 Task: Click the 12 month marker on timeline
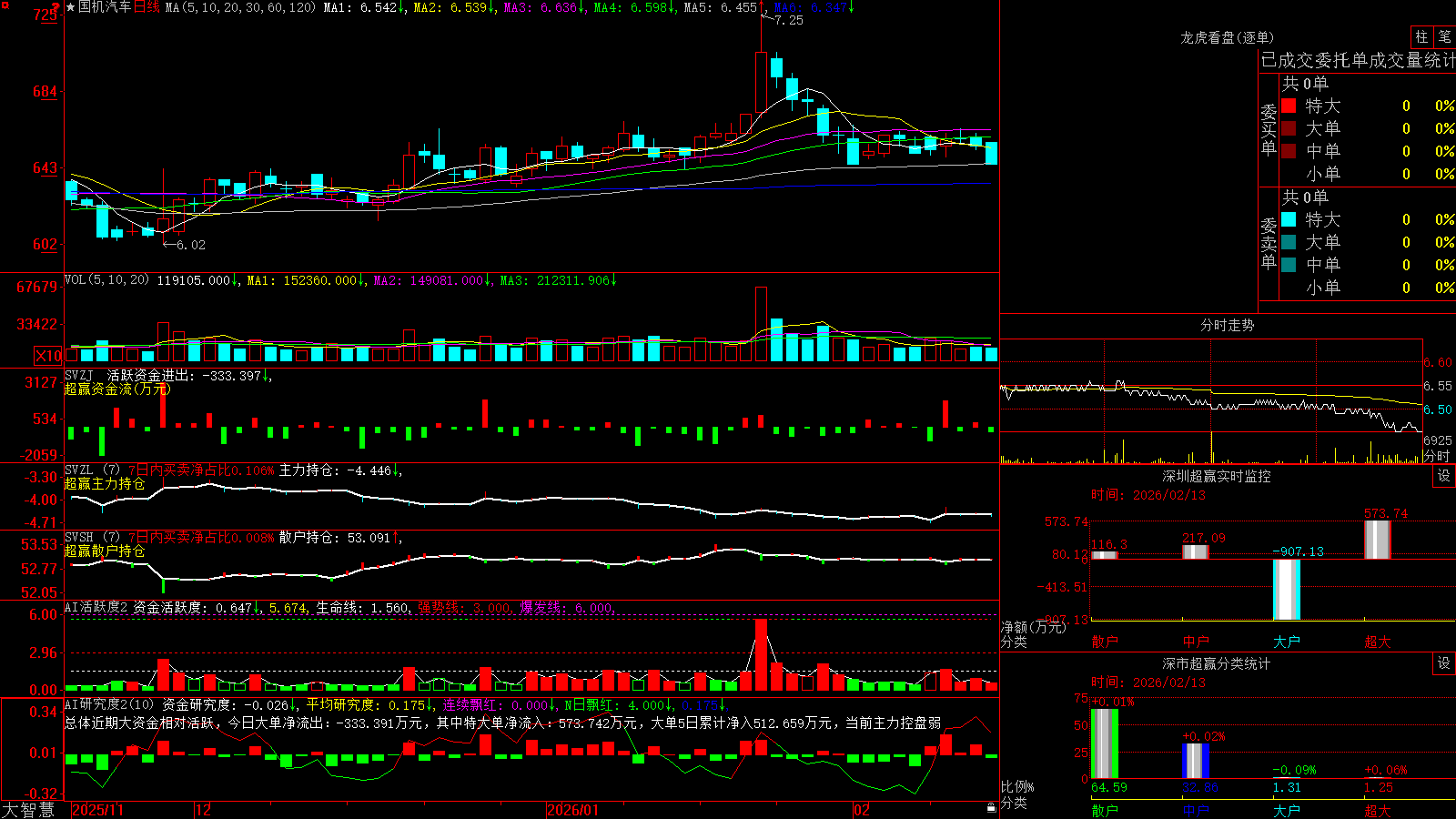point(203,810)
